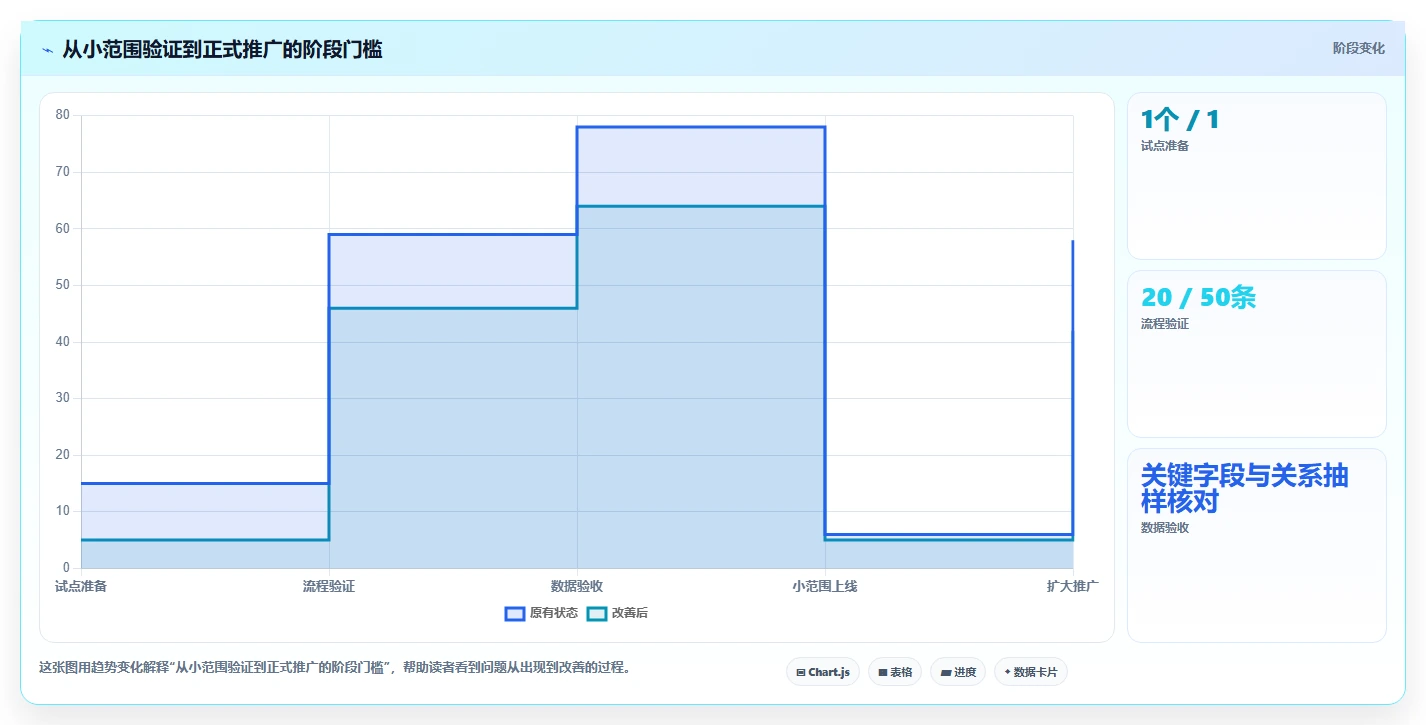Viewport: 1426px width, 725px height.
Task: Click the 改善后 legend color box
Action: 596,613
